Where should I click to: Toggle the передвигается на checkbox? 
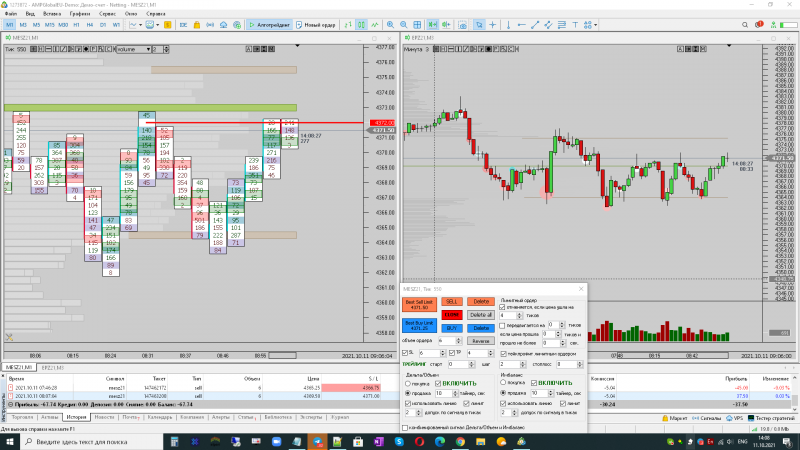click(503, 325)
